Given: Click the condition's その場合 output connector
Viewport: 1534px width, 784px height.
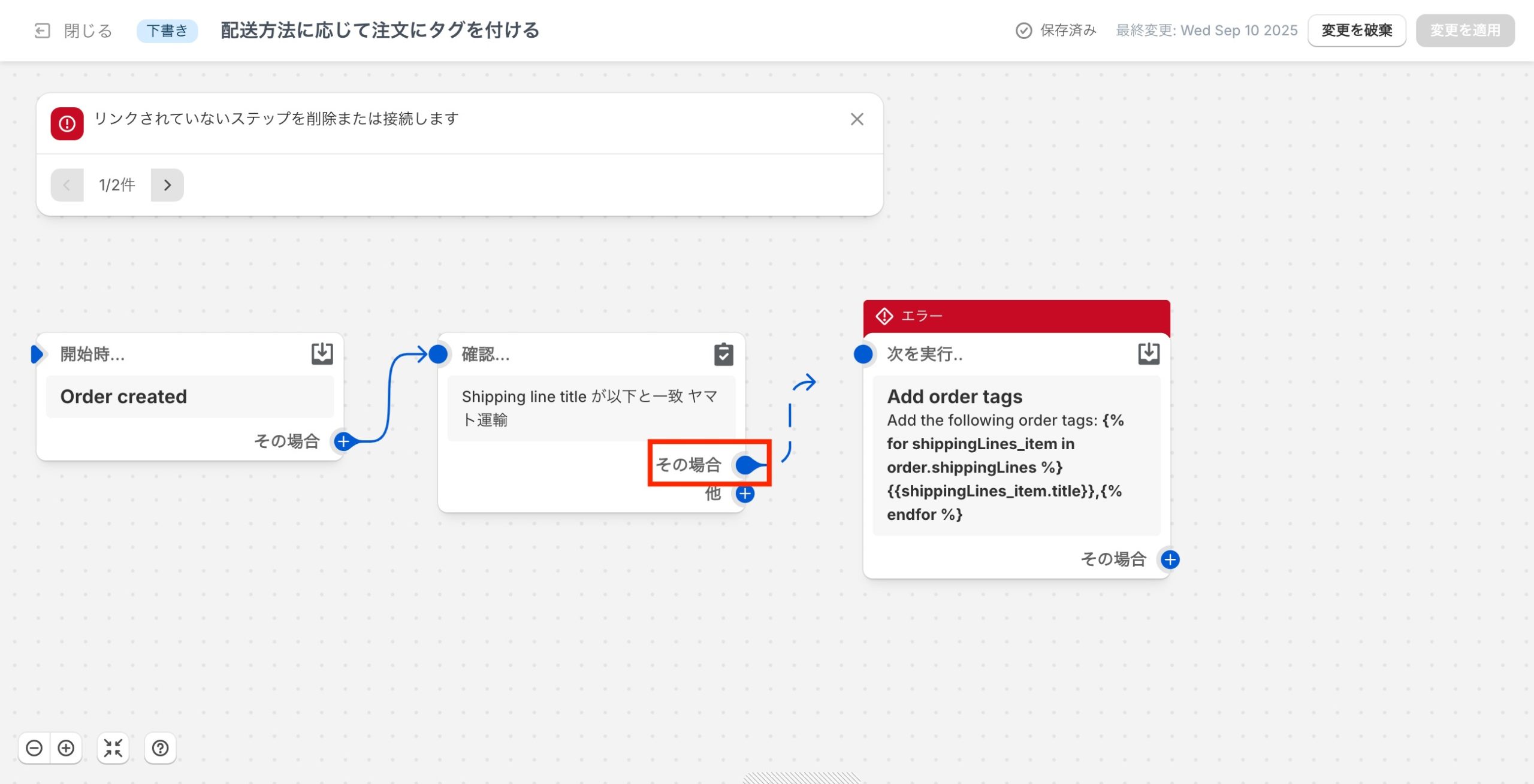Looking at the screenshot, I should pyautogui.click(x=746, y=465).
